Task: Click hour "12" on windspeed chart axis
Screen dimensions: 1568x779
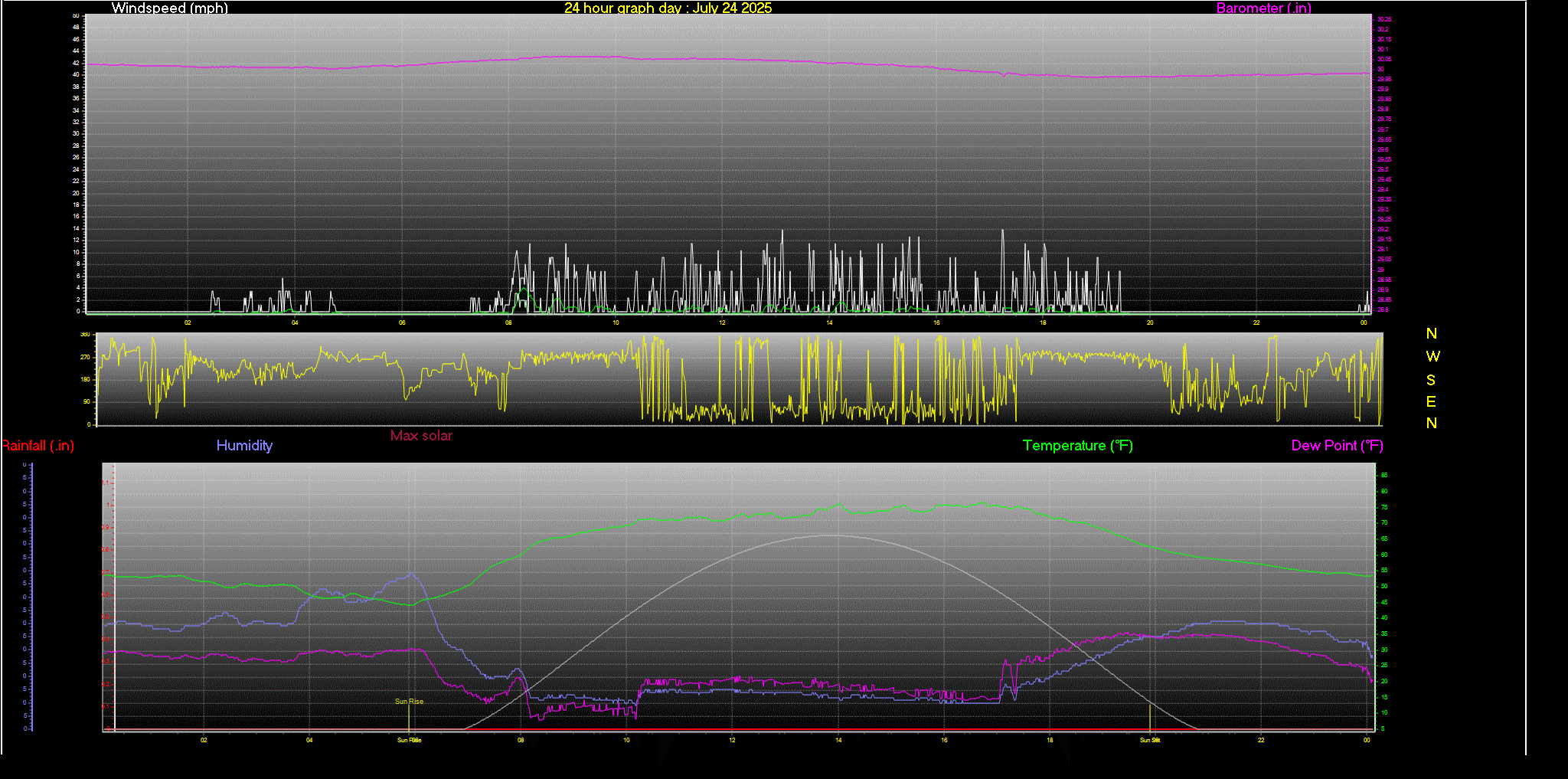Action: point(722,322)
